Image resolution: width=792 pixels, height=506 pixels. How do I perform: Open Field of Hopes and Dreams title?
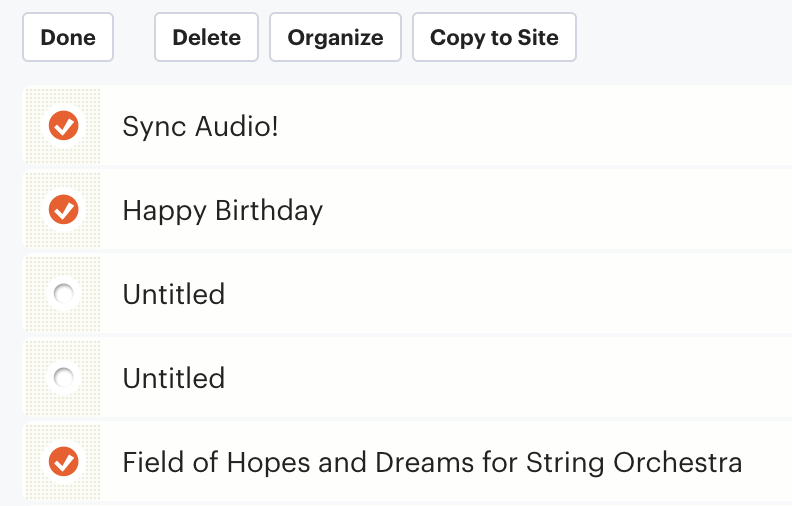(432, 462)
